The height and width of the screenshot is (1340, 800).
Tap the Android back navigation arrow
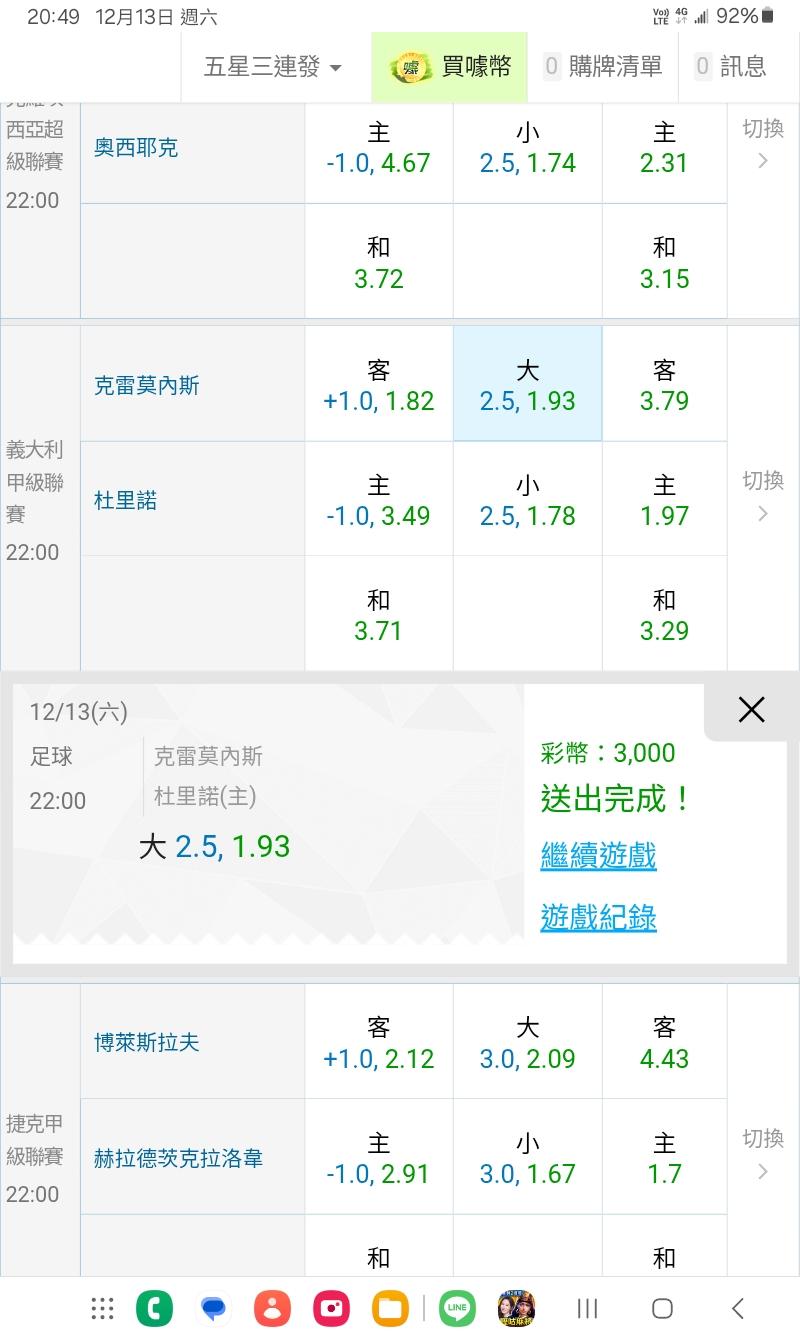pos(738,1308)
